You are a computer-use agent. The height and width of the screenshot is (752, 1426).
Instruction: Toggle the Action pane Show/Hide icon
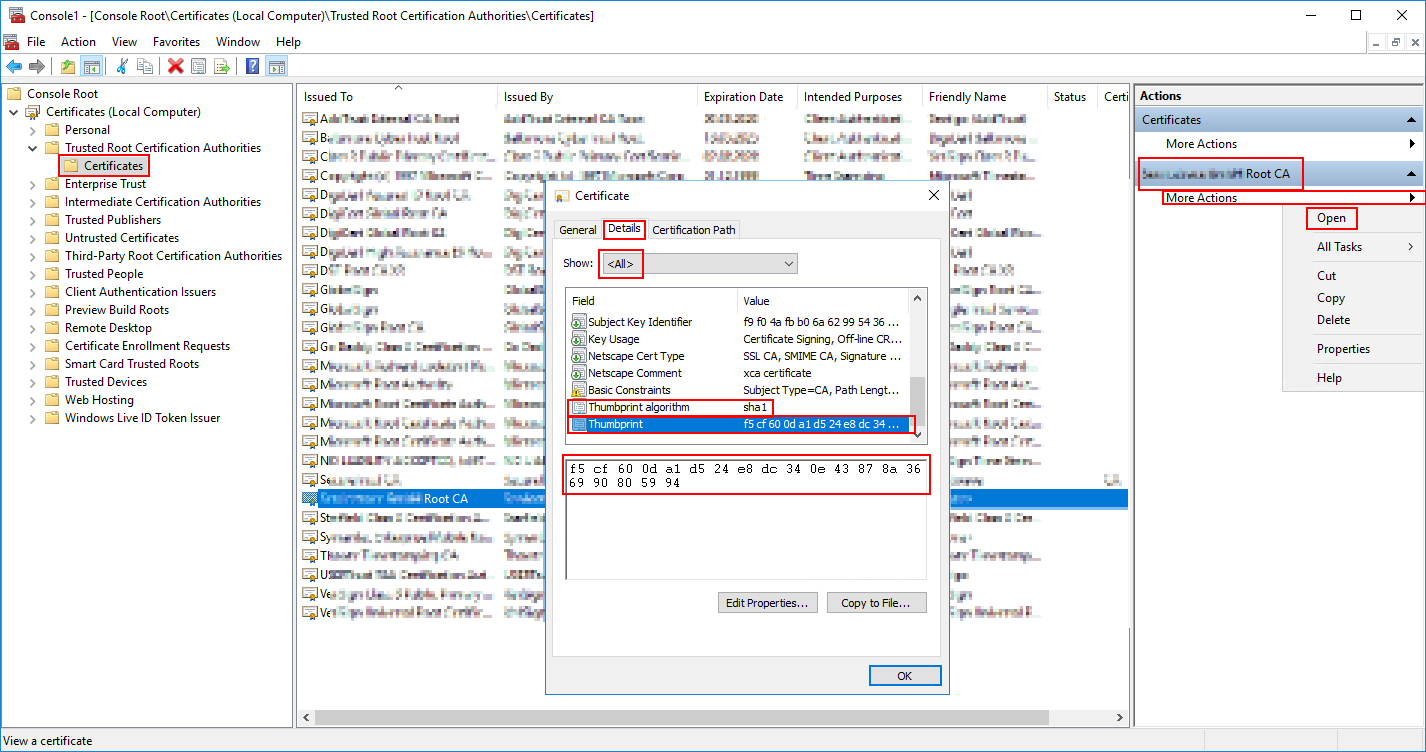tap(276, 66)
